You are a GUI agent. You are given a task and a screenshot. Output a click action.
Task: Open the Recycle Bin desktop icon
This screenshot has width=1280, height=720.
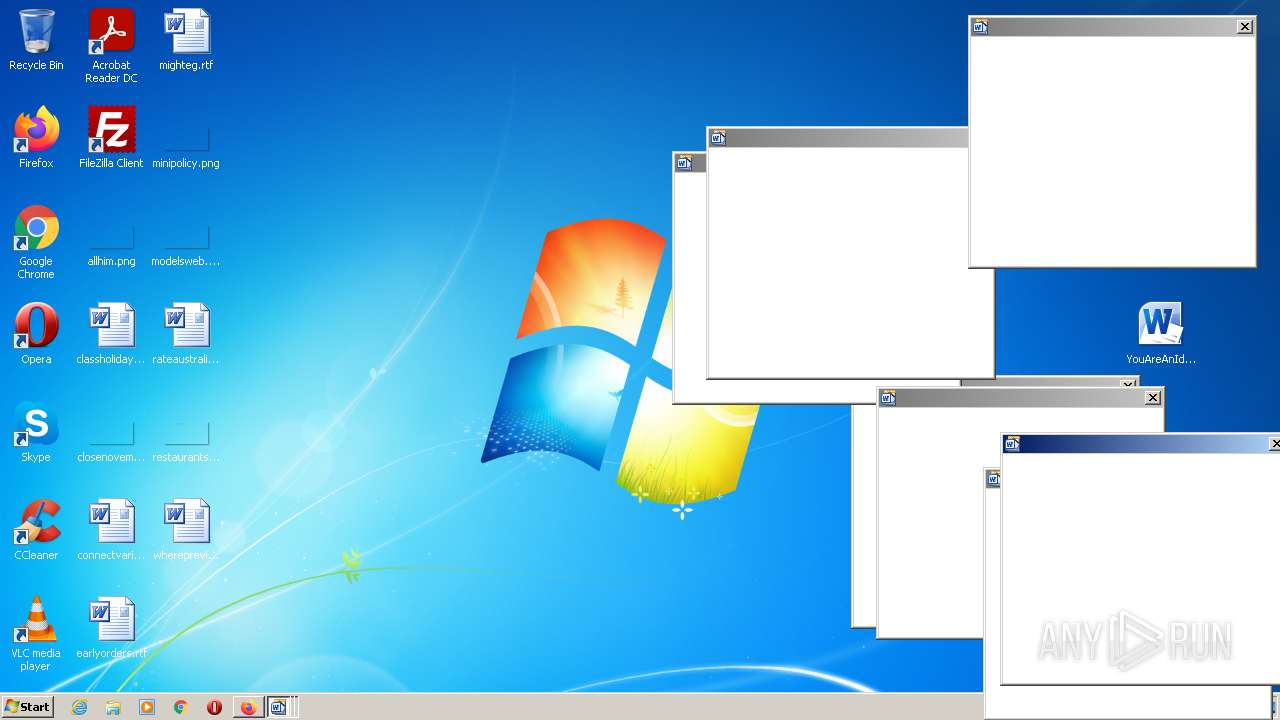[36, 40]
